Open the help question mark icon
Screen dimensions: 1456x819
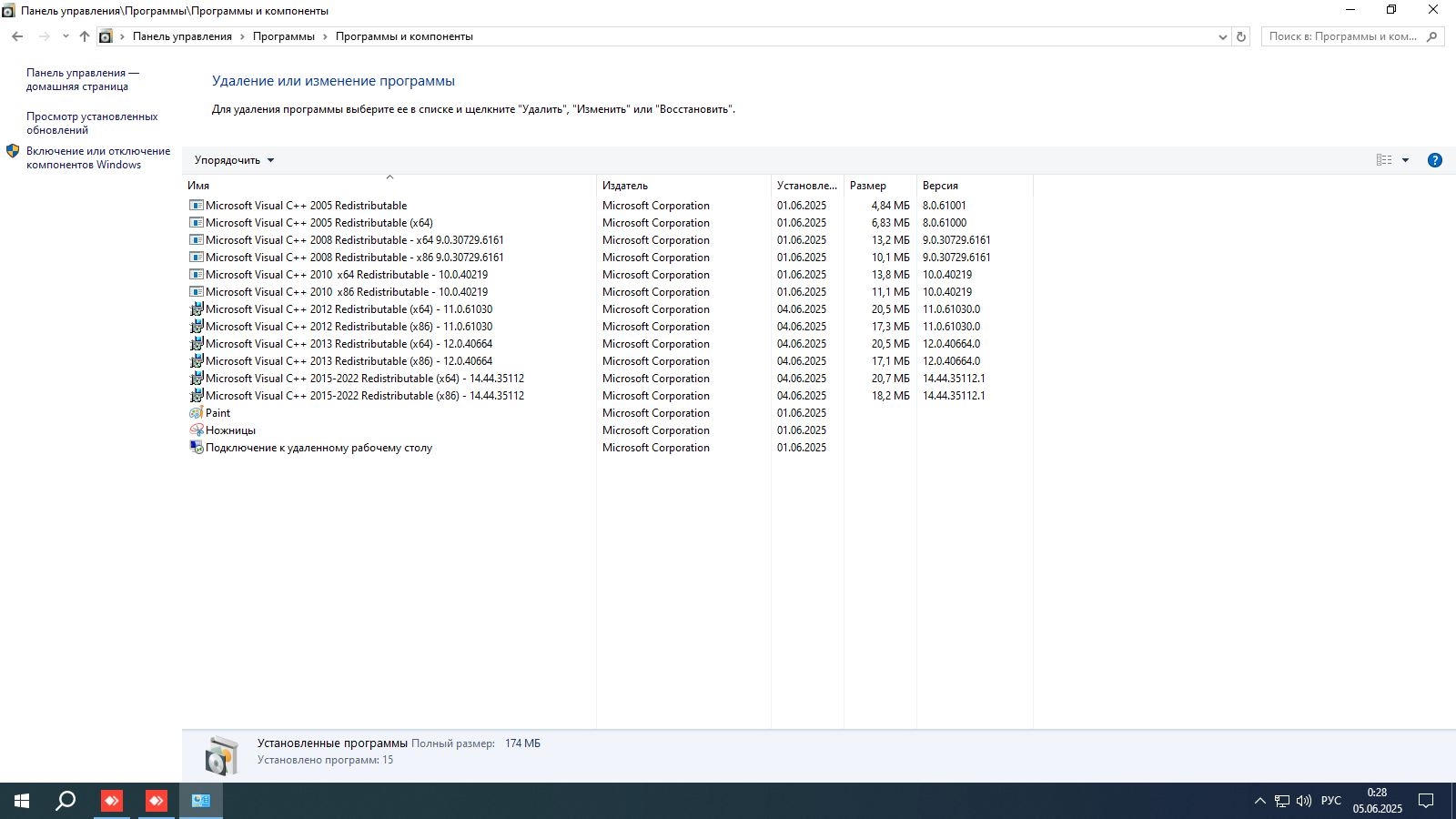pos(1435,160)
